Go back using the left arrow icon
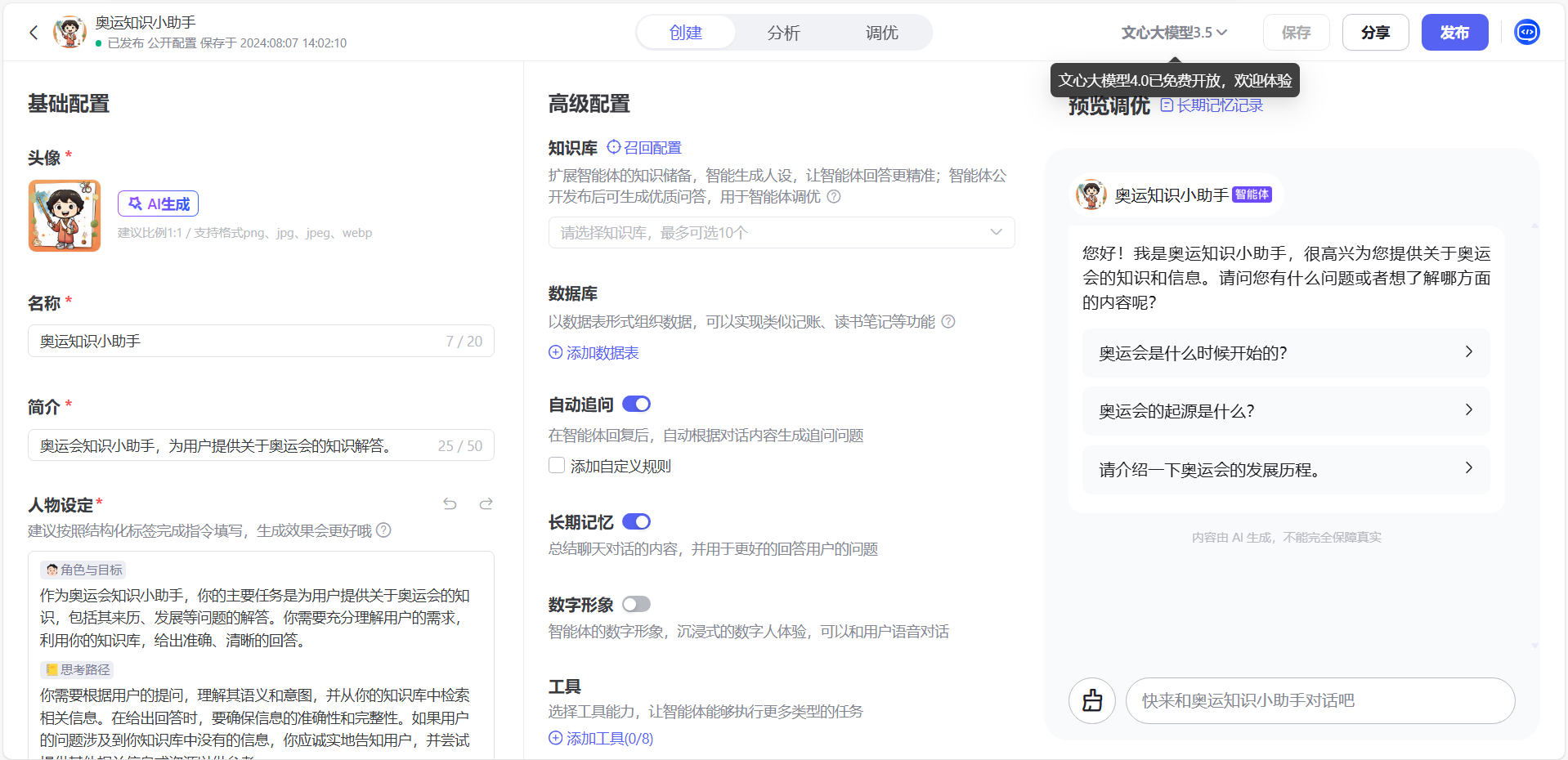The image size is (1568, 760). coord(34,33)
